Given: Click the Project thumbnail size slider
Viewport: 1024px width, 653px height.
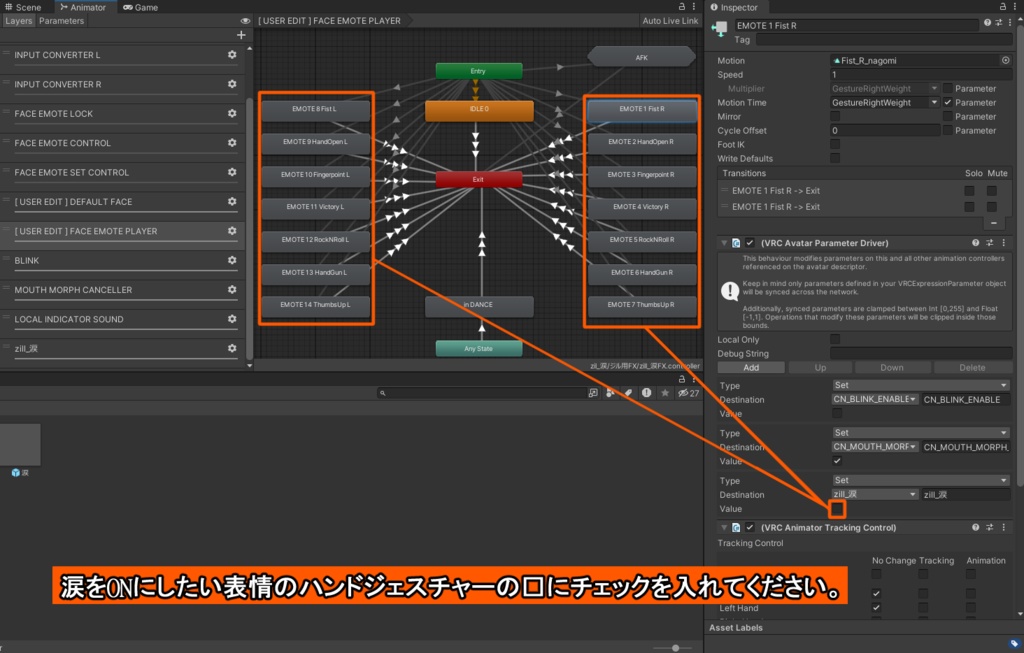Looking at the screenshot, I should pyautogui.click(x=675, y=648).
